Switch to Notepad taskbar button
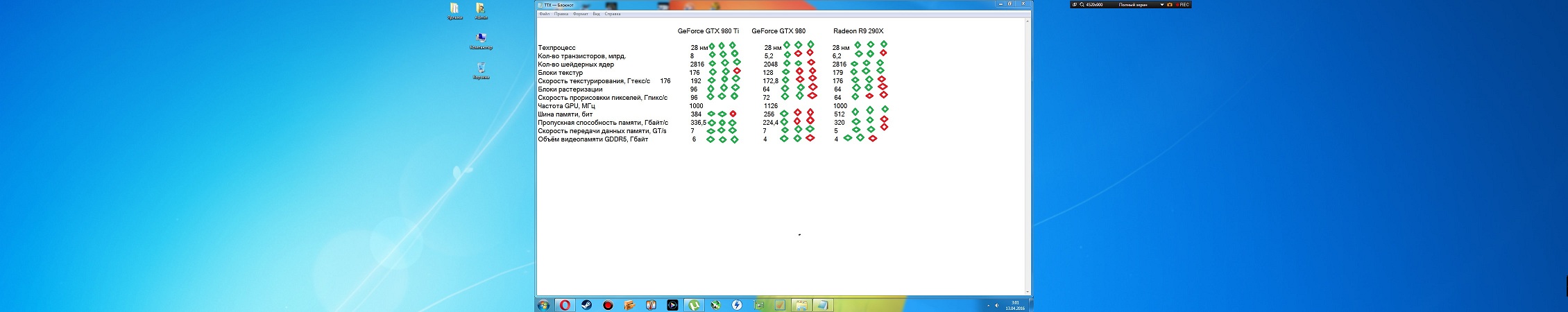 pyautogui.click(x=823, y=305)
